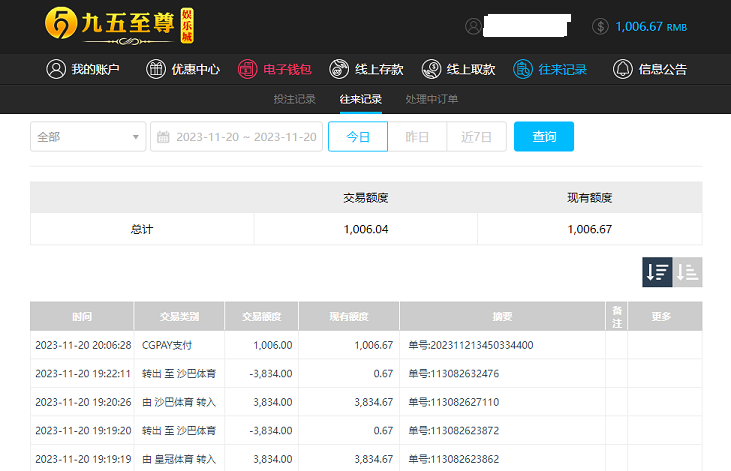Click the 1,006.67 RMB balance

tap(651, 27)
